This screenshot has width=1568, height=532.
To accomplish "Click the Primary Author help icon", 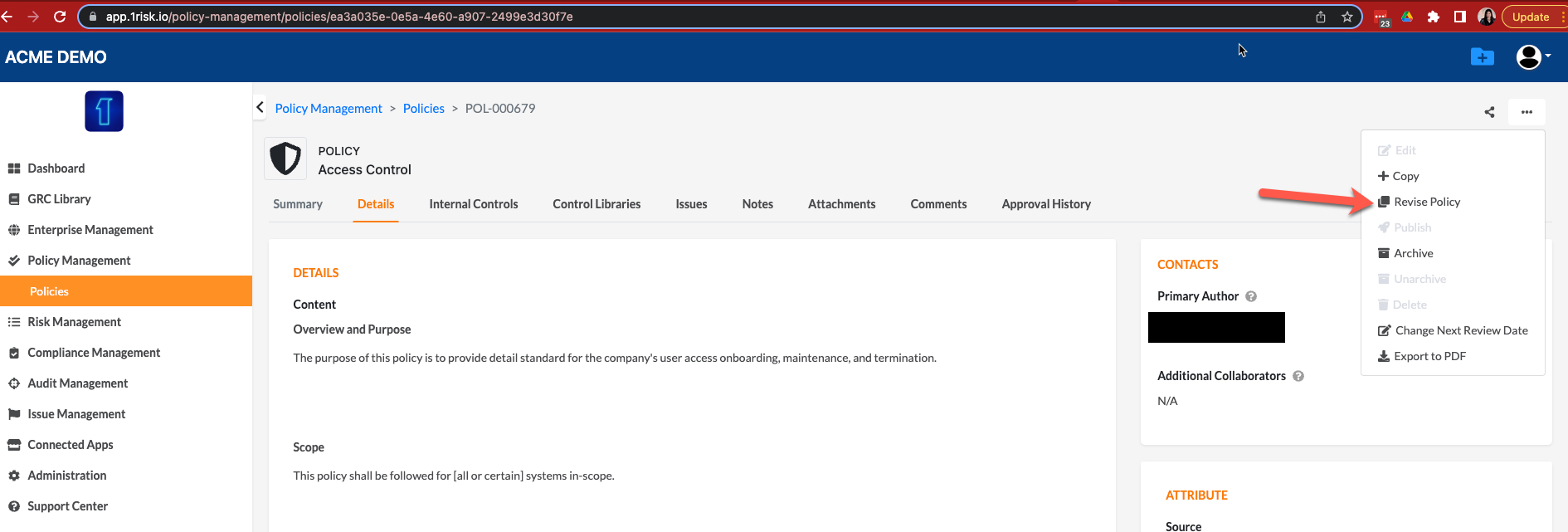I will [x=1251, y=296].
